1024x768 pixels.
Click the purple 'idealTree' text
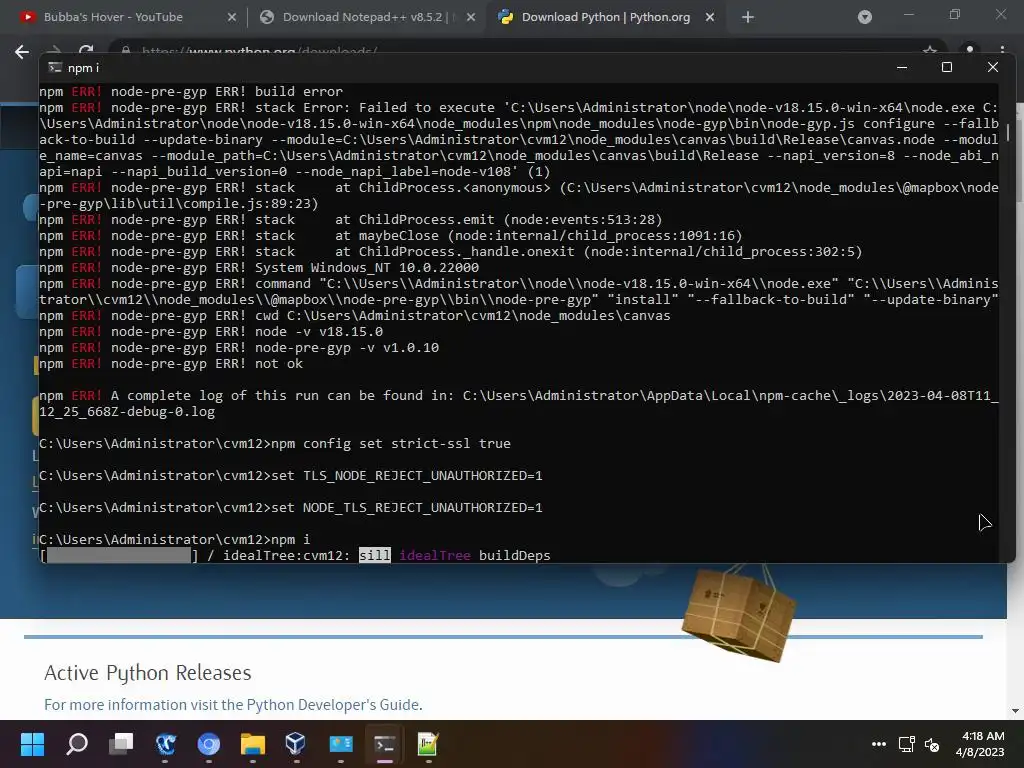pyautogui.click(x=435, y=555)
